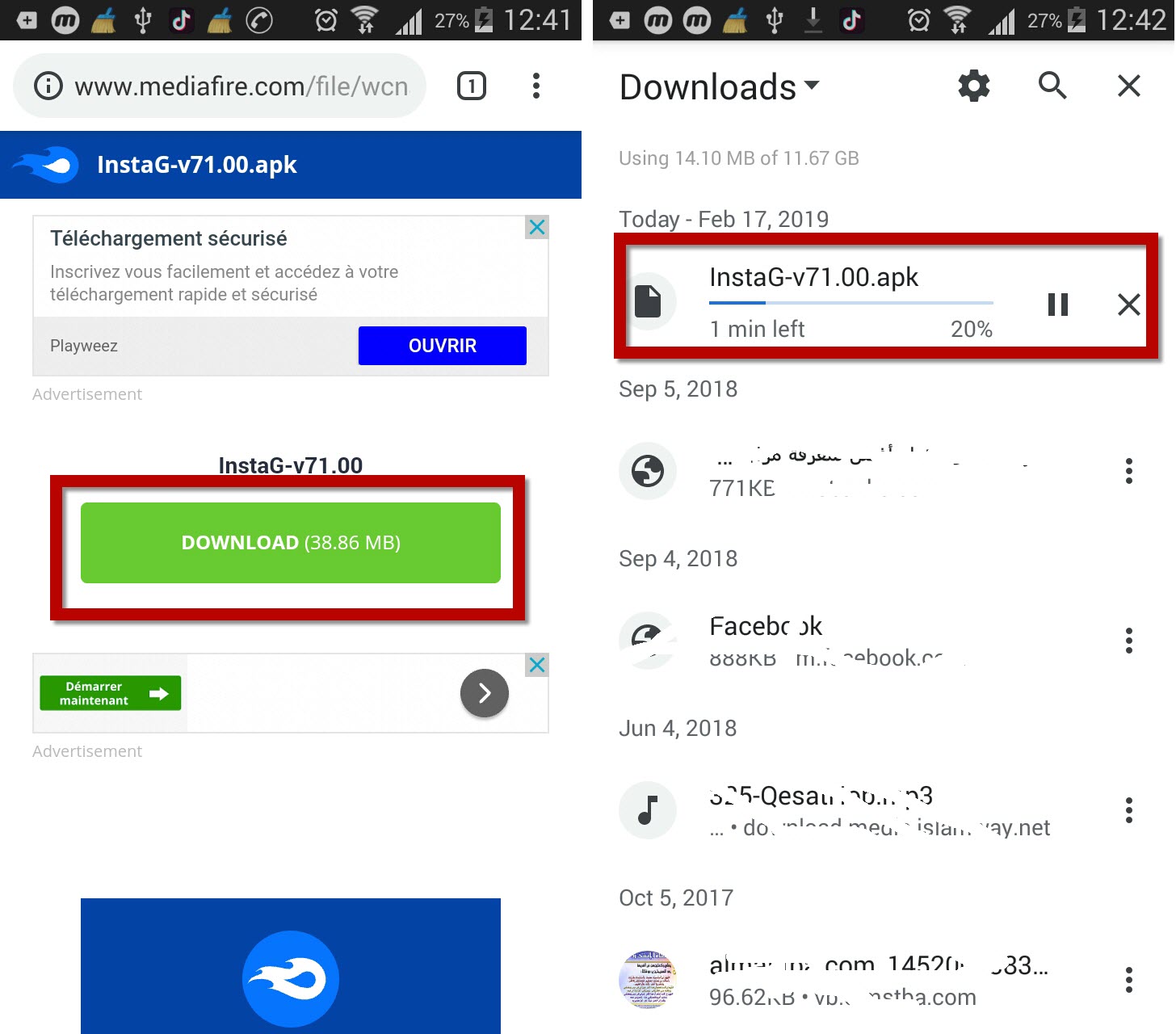Expand the Downloads filter dropdown
Screen dimensions: 1176x1034
pyautogui.click(x=812, y=85)
